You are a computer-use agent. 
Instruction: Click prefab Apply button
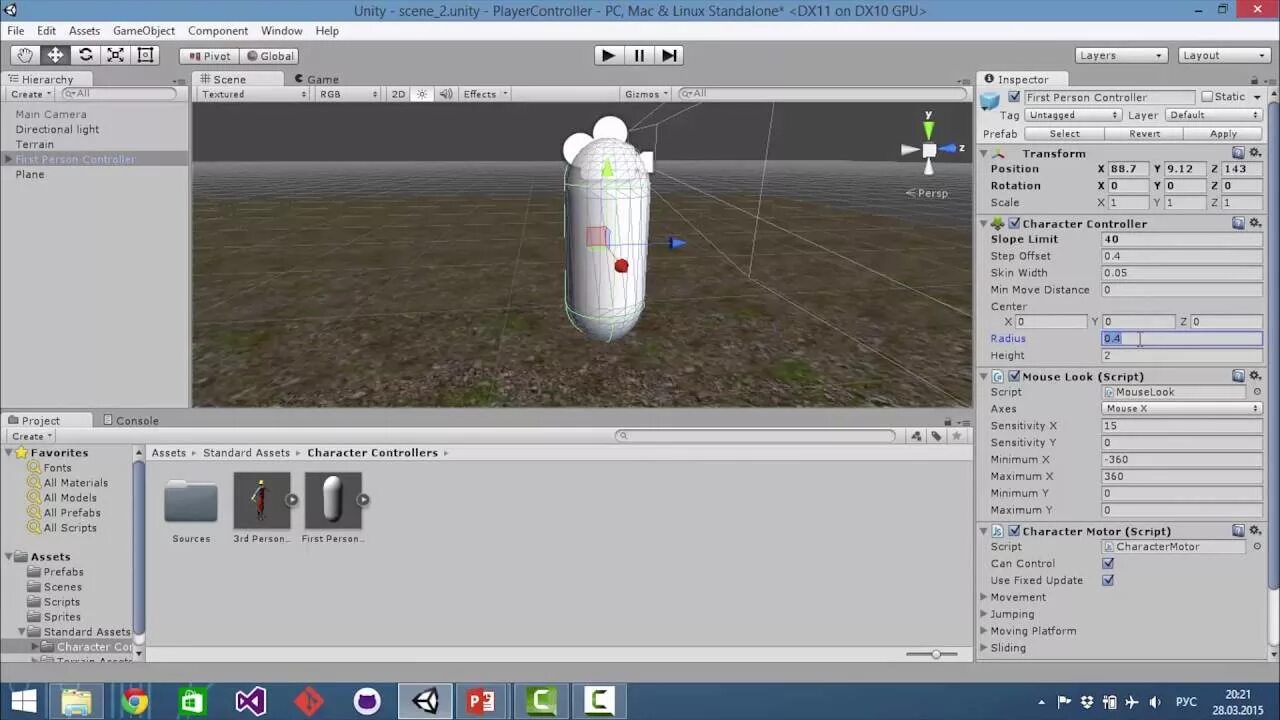point(1224,134)
